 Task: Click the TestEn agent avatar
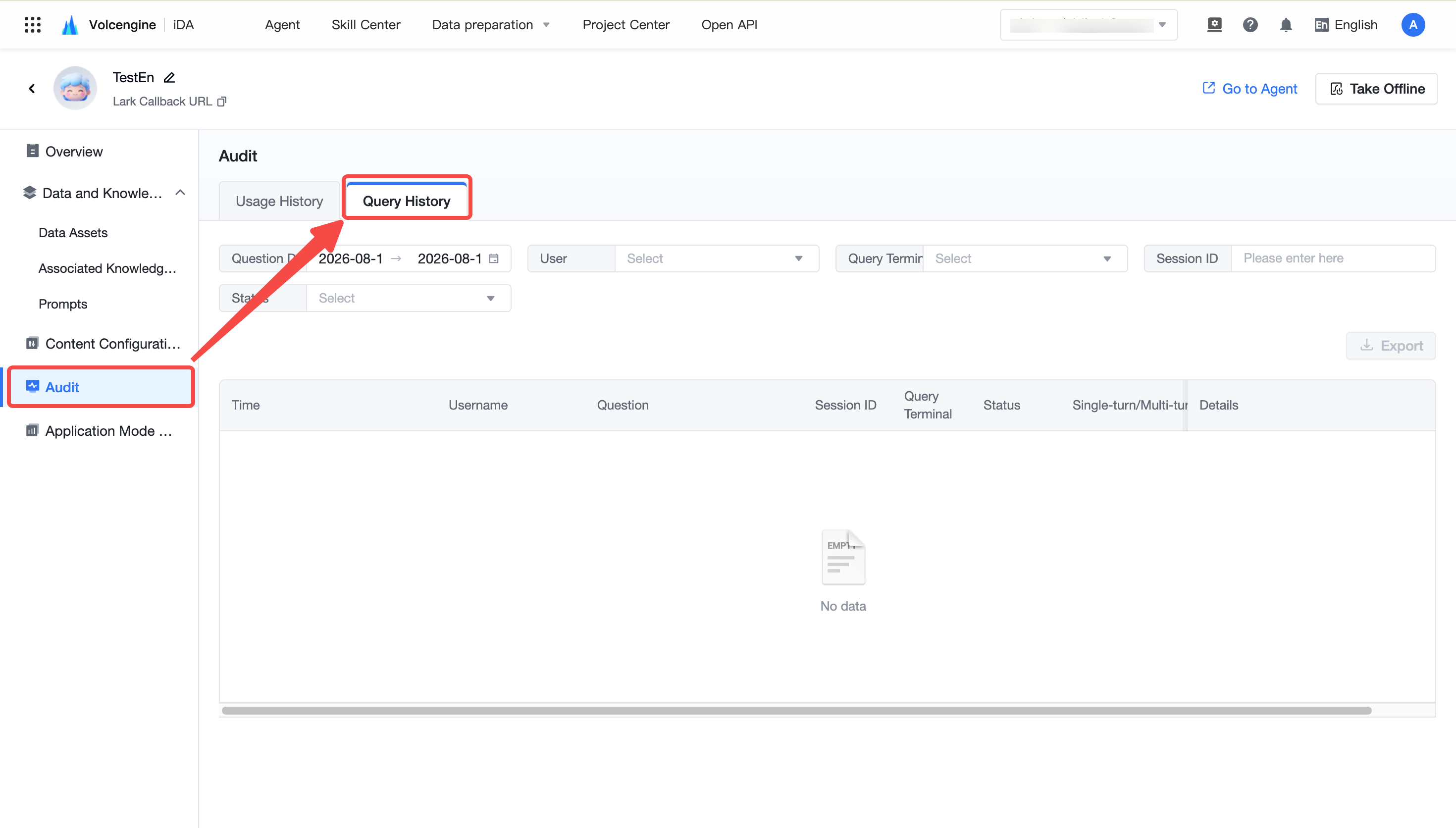point(75,88)
